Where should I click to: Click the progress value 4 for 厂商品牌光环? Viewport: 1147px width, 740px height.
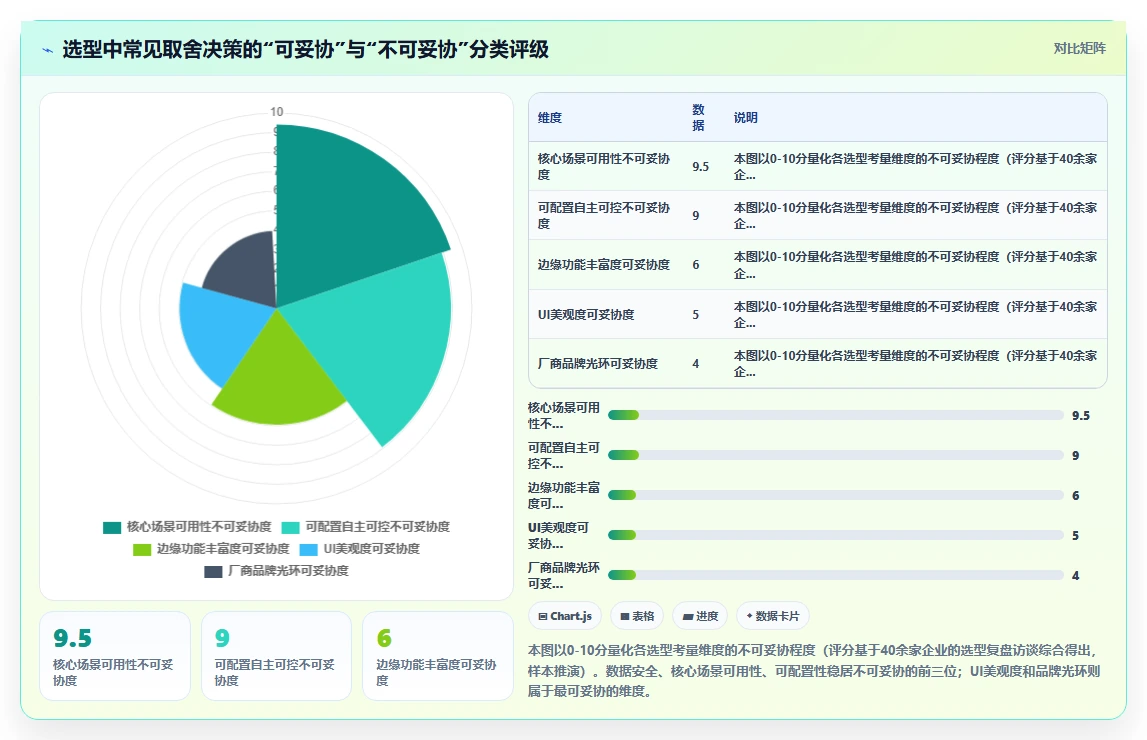coord(1075,575)
